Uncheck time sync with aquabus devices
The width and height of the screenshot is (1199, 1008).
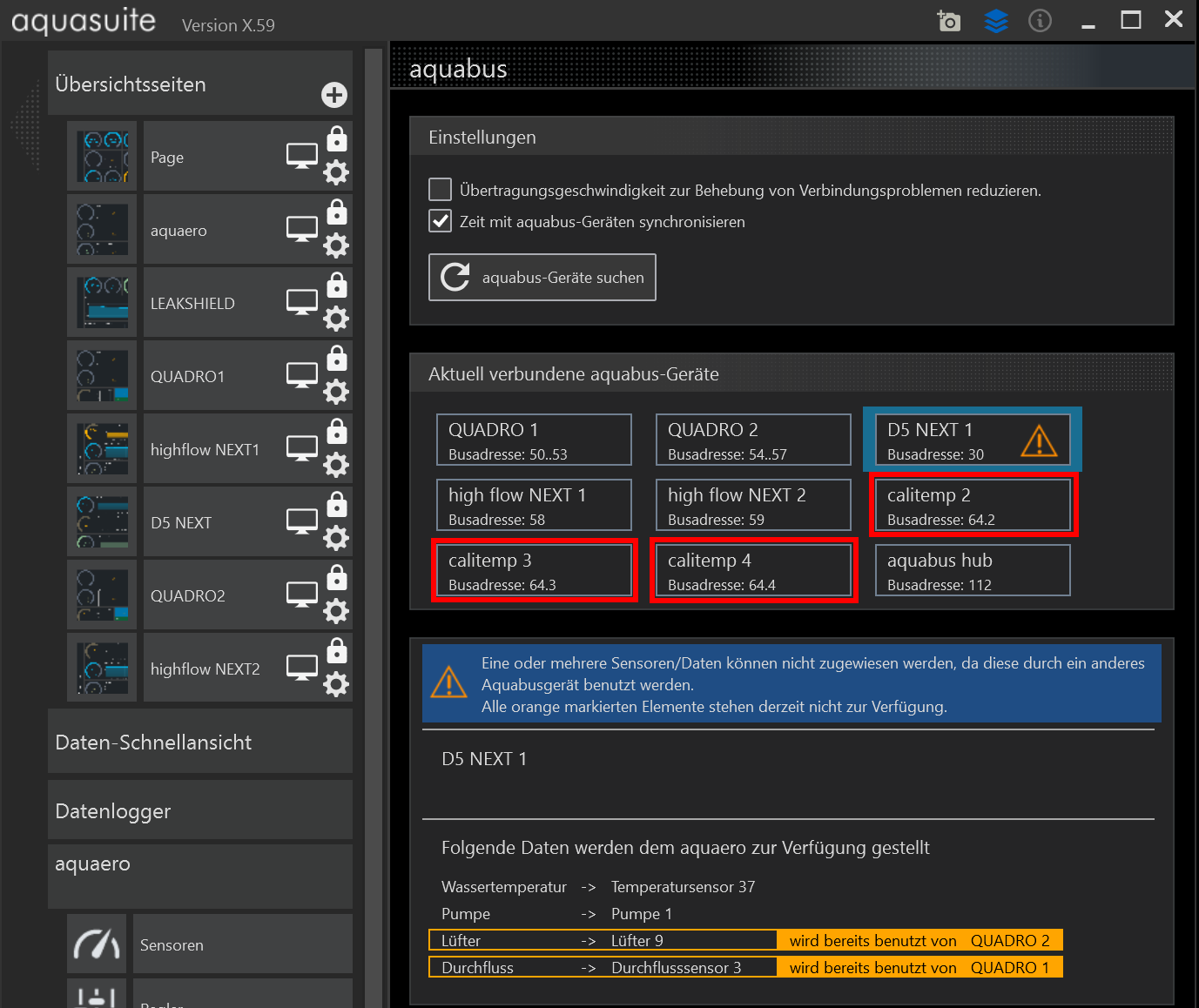click(x=441, y=221)
